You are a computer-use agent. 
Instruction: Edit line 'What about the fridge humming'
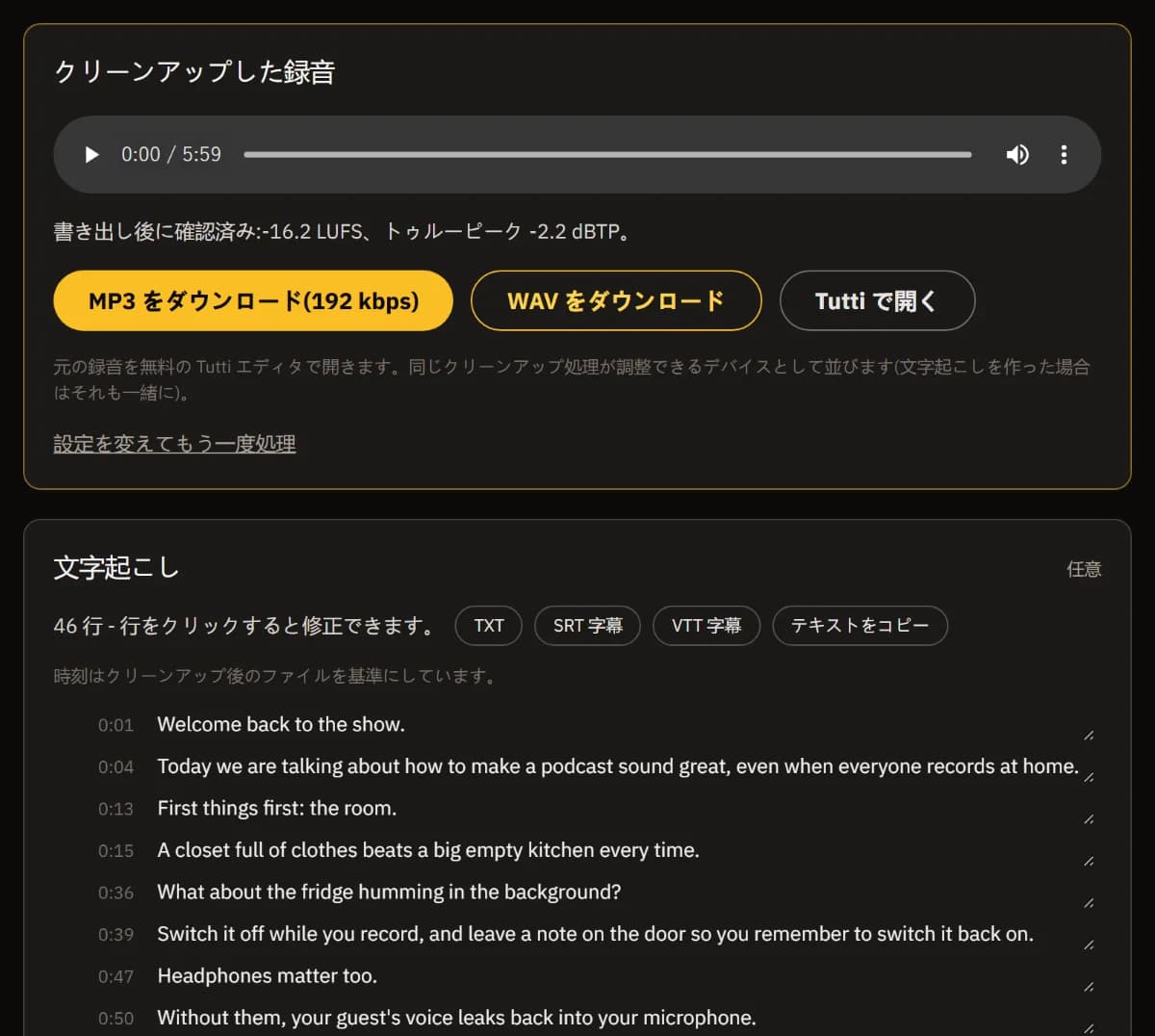627,893
